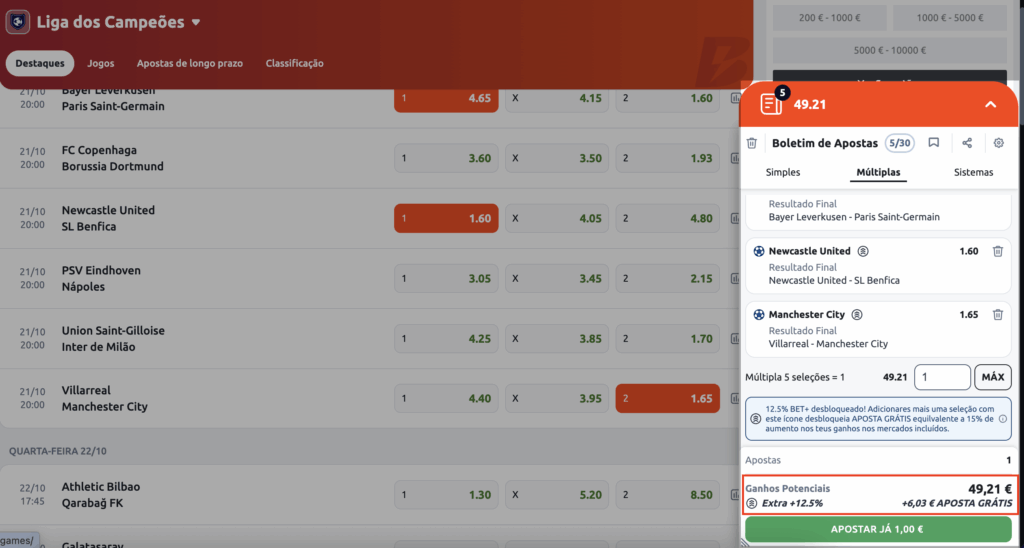This screenshot has height=548, width=1024.
Task: Open the Classificação tab
Action: tap(294, 63)
